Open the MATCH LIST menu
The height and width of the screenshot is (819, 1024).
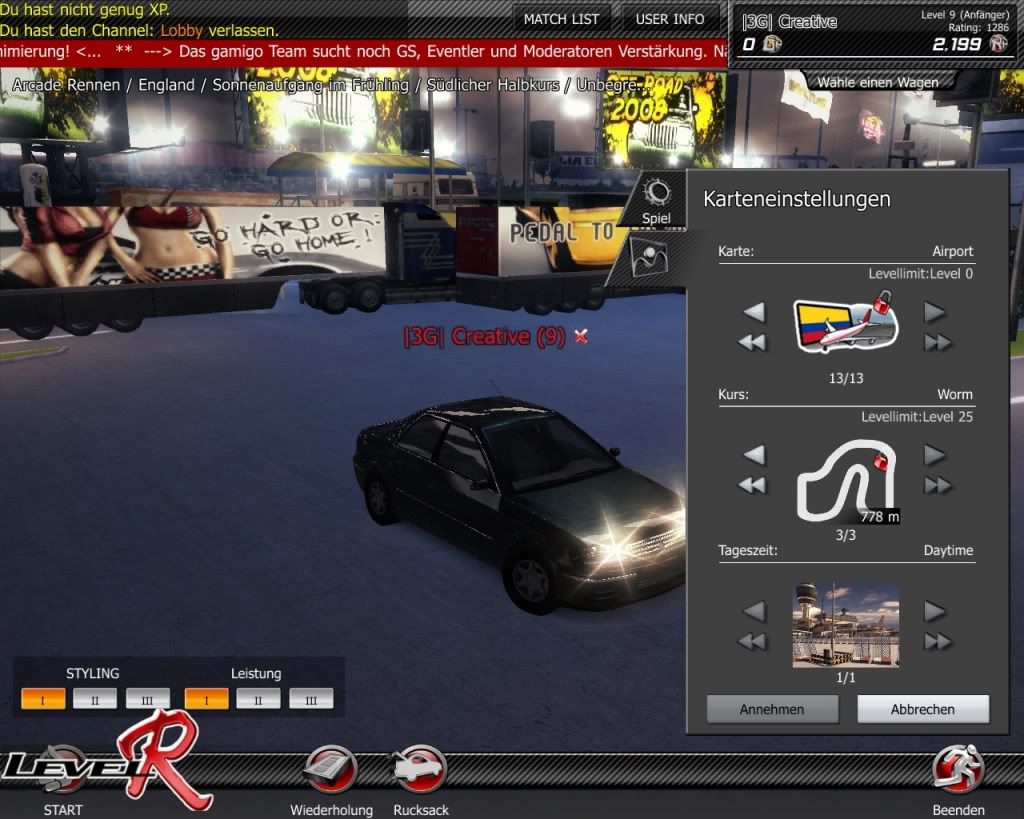(562, 19)
